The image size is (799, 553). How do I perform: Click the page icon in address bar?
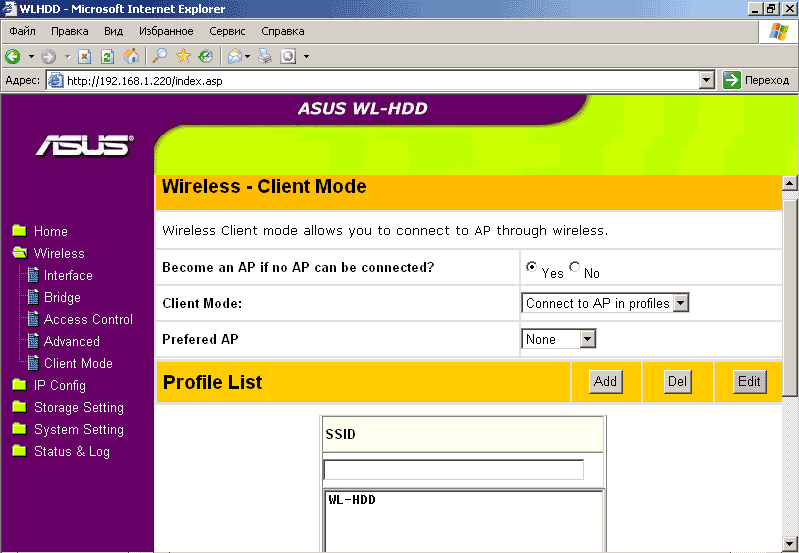pos(56,81)
